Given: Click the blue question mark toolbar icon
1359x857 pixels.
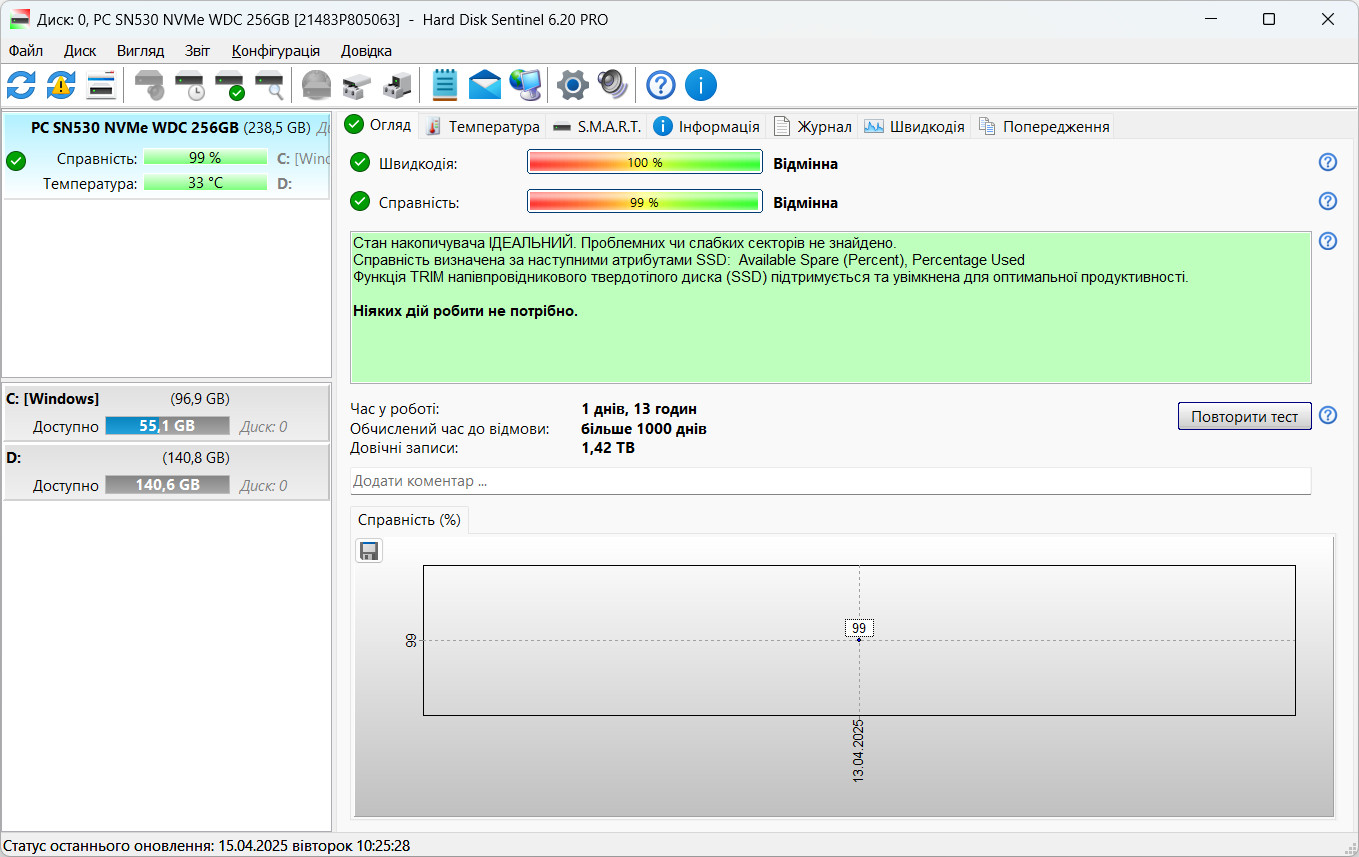Looking at the screenshot, I should coord(660,85).
